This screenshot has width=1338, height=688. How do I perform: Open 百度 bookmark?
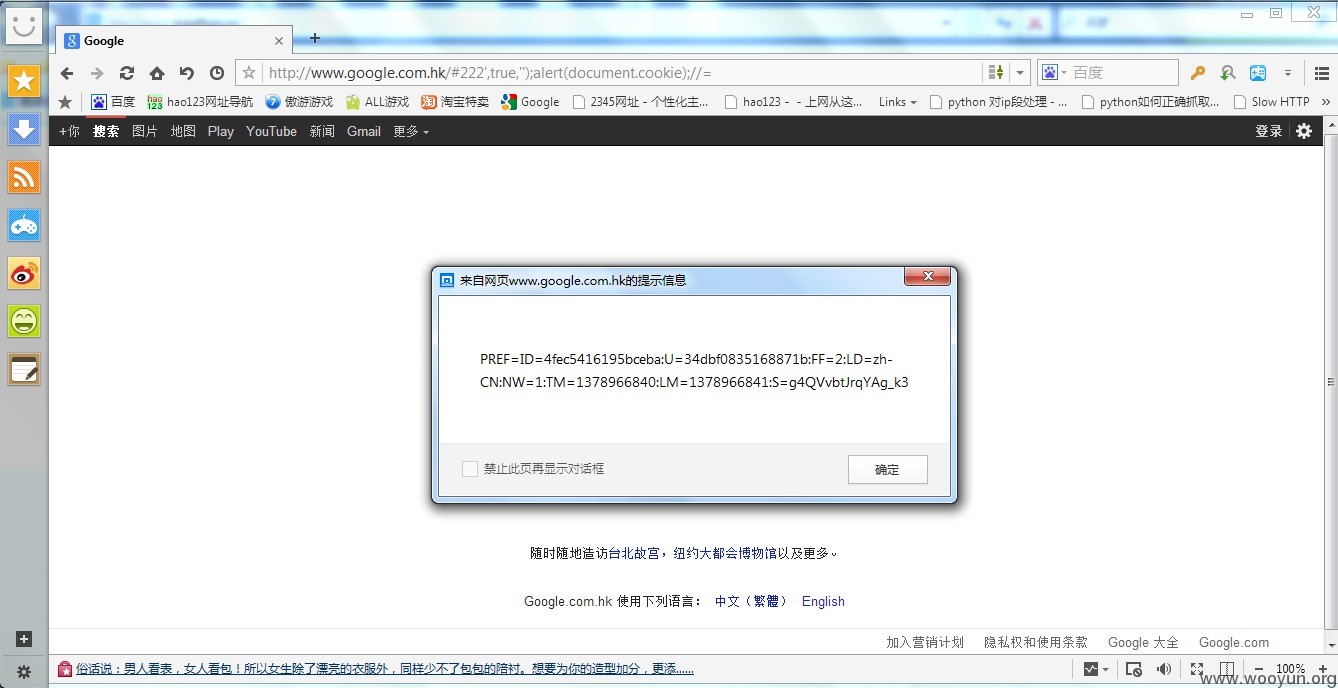pos(113,102)
